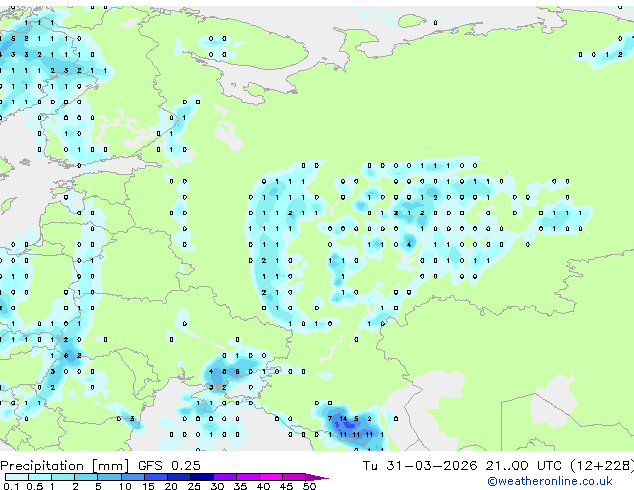
Task: Click the 'Precipitation [mm]' title text
Action: [x=65, y=466]
